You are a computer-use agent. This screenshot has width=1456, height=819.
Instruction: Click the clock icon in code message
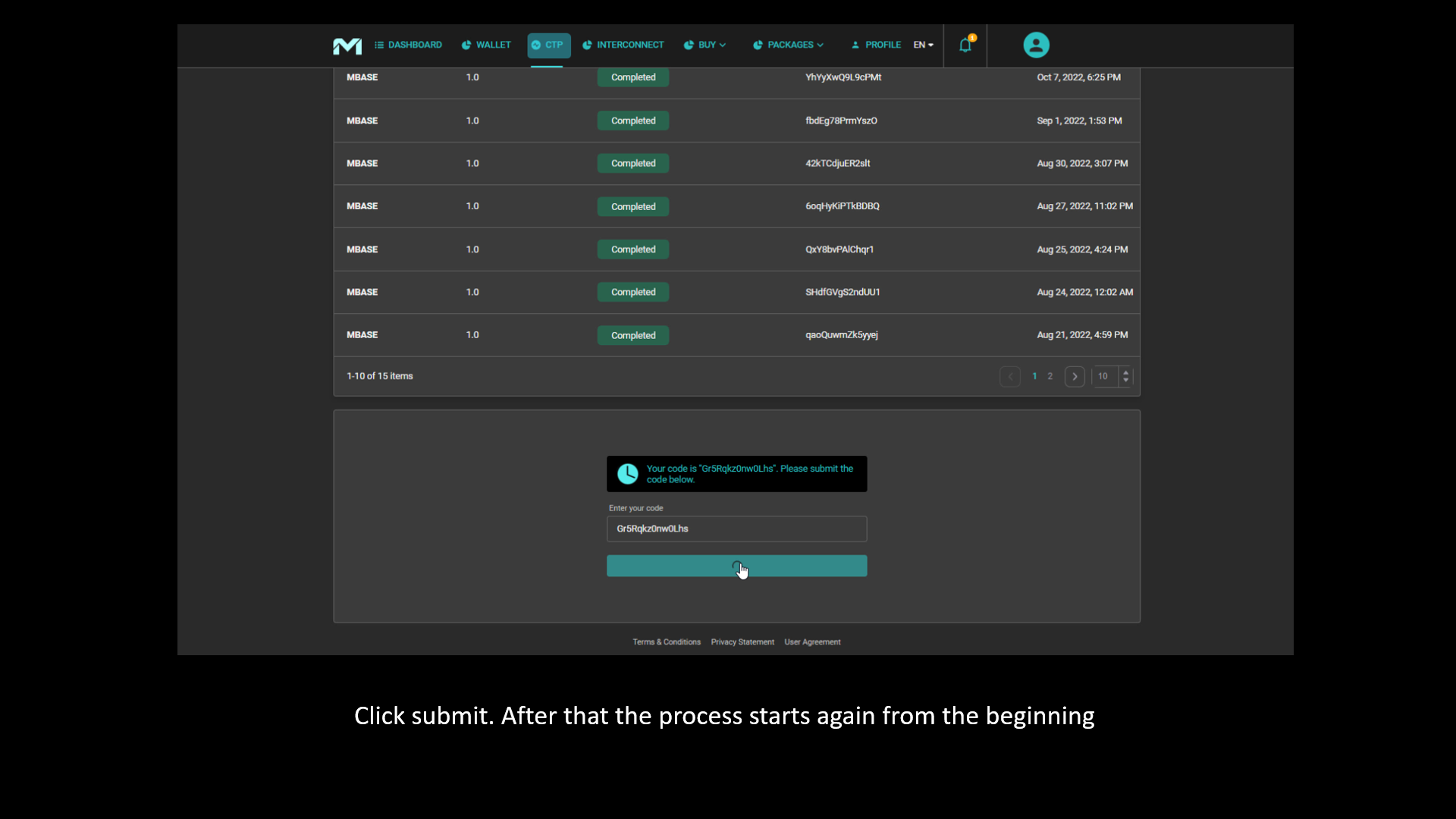point(627,474)
